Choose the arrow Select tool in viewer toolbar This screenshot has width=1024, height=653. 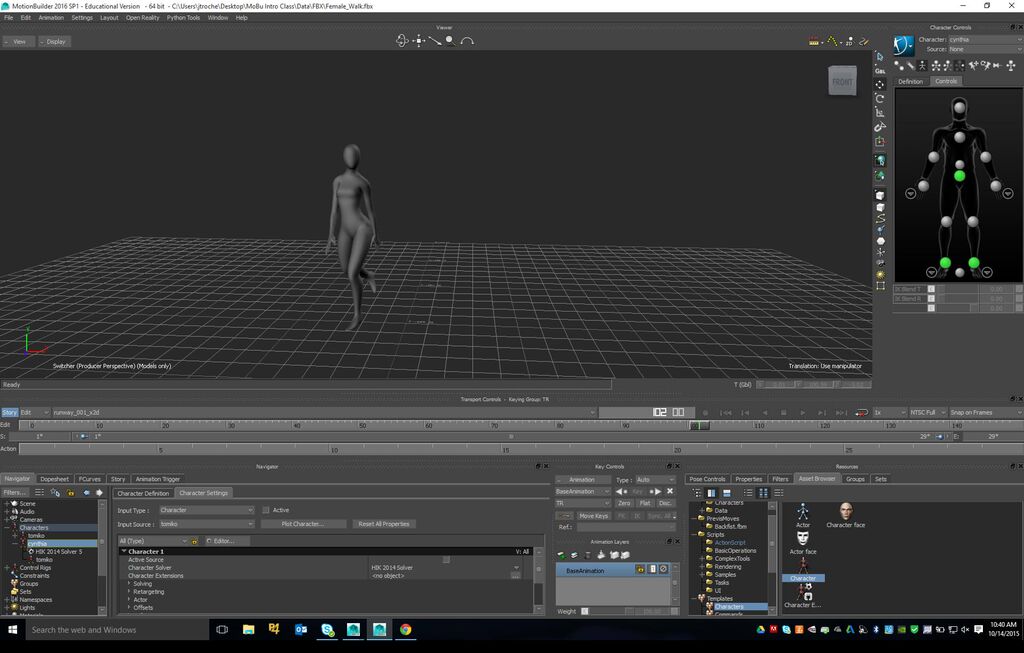tap(880, 57)
